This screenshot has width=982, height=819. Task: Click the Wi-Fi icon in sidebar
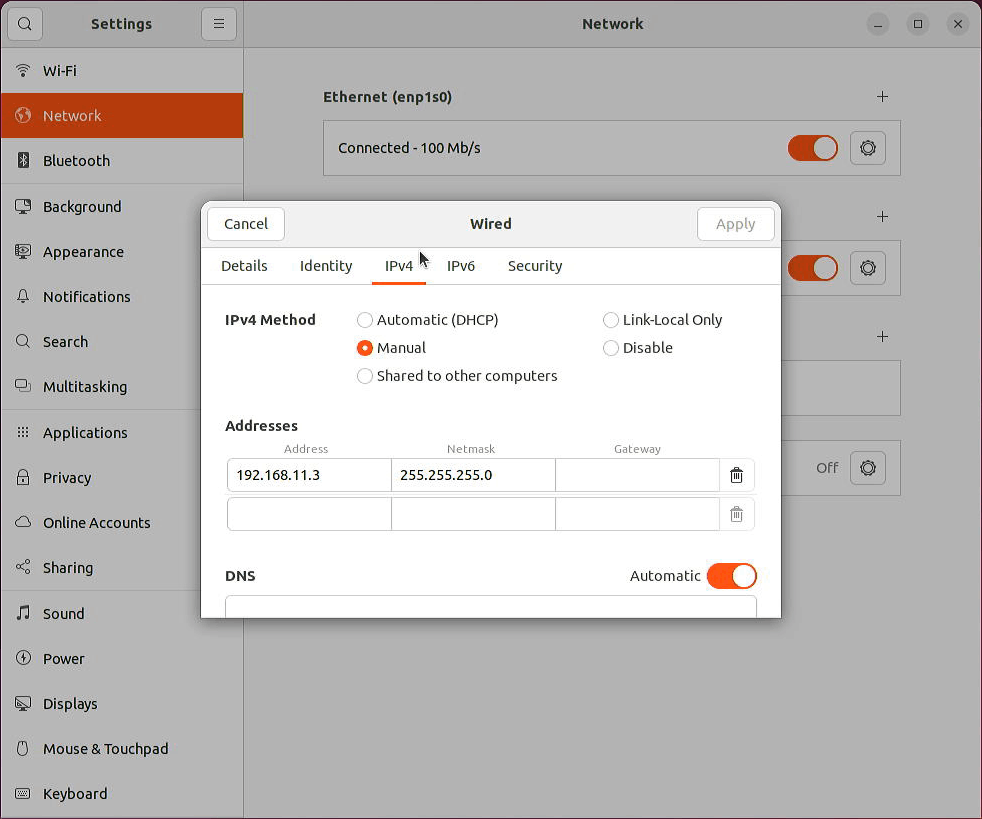point(23,70)
